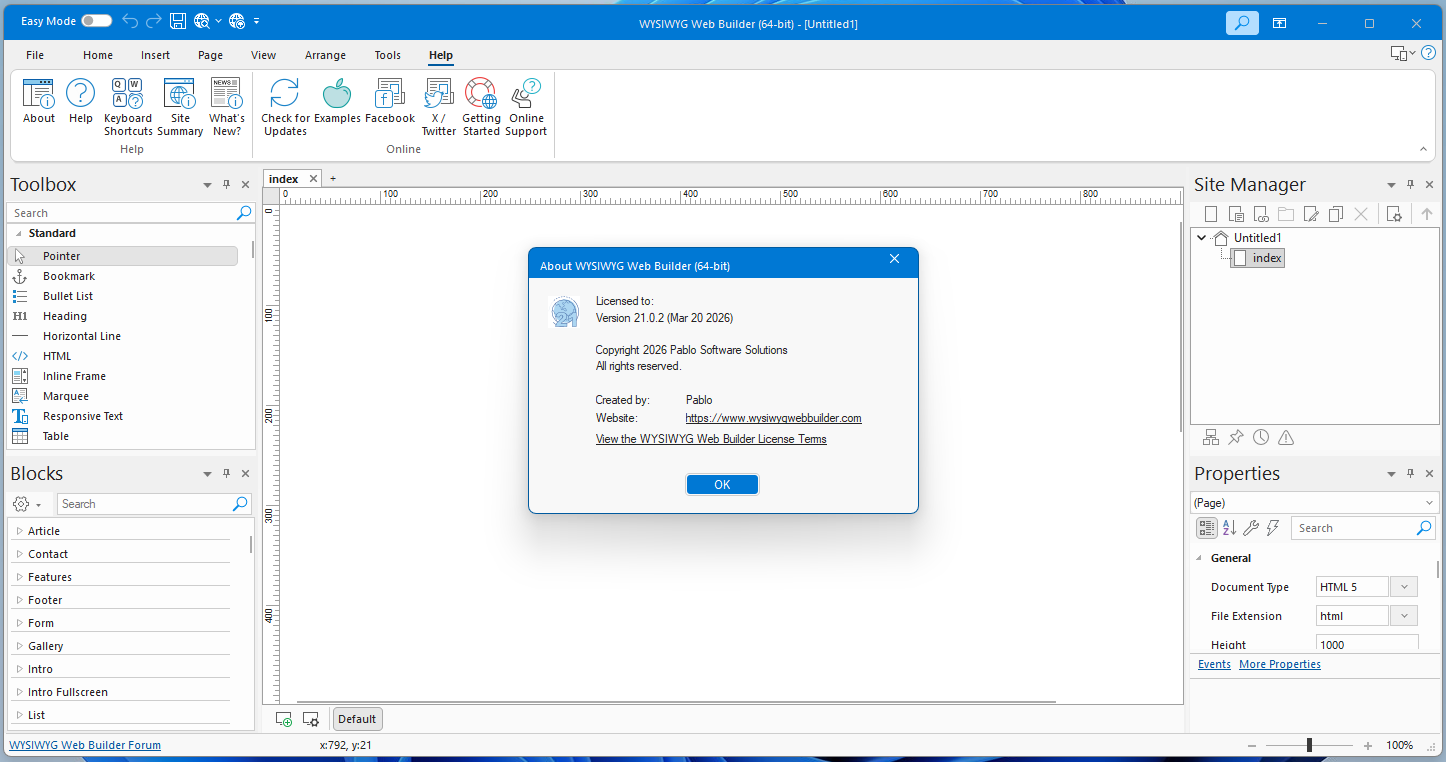This screenshot has height=762, width=1446.
Task: Collapse the Untitled1 tree node
Action: (1202, 237)
